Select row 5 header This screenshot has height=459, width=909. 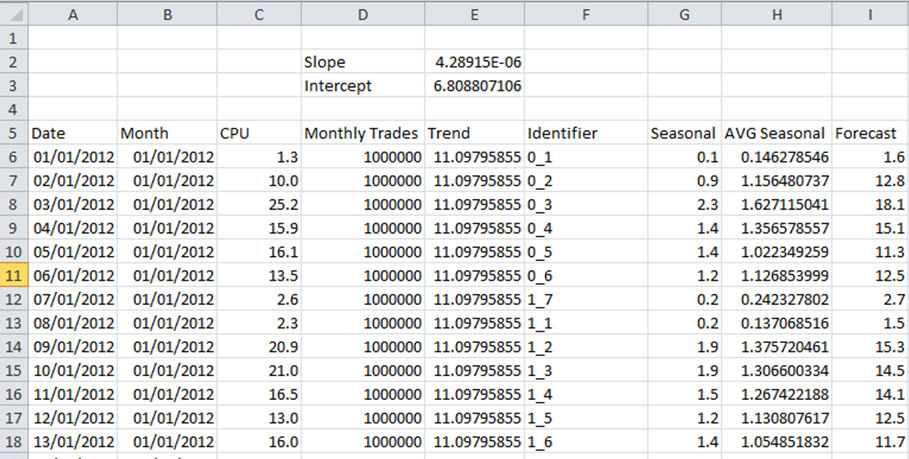click(x=13, y=133)
